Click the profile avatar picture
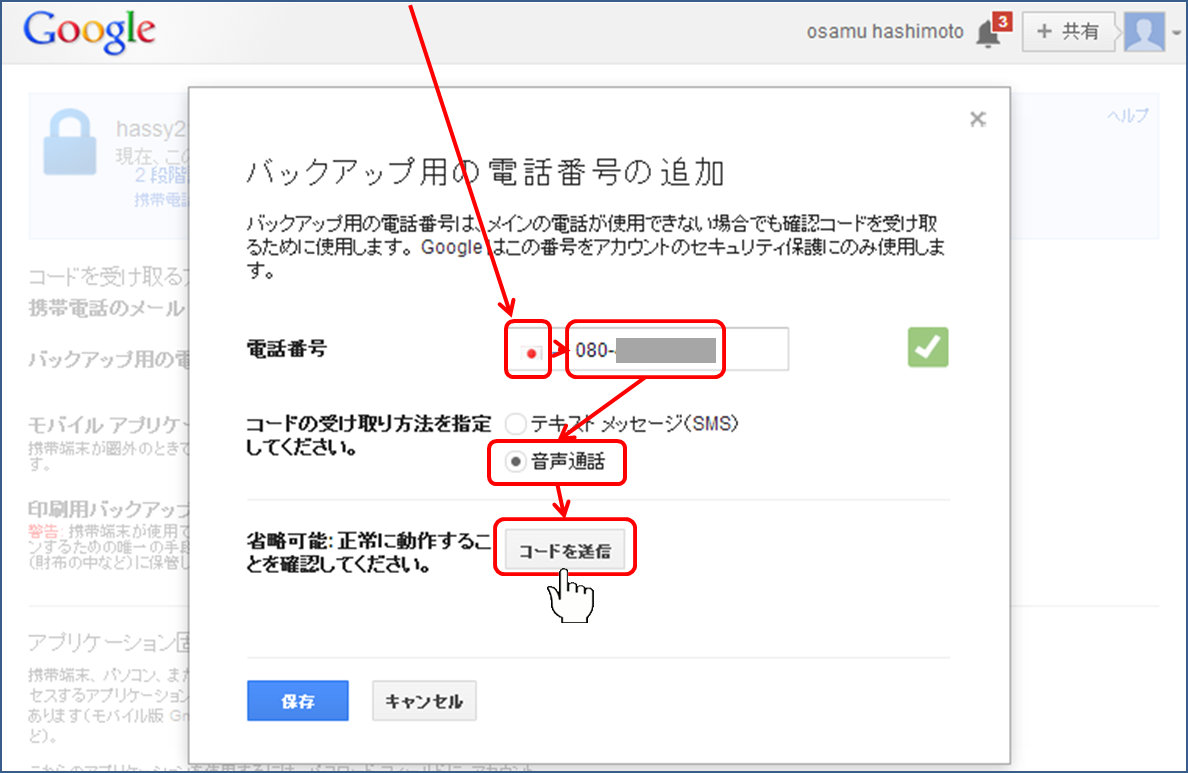The height and width of the screenshot is (773, 1188). click(x=1144, y=32)
